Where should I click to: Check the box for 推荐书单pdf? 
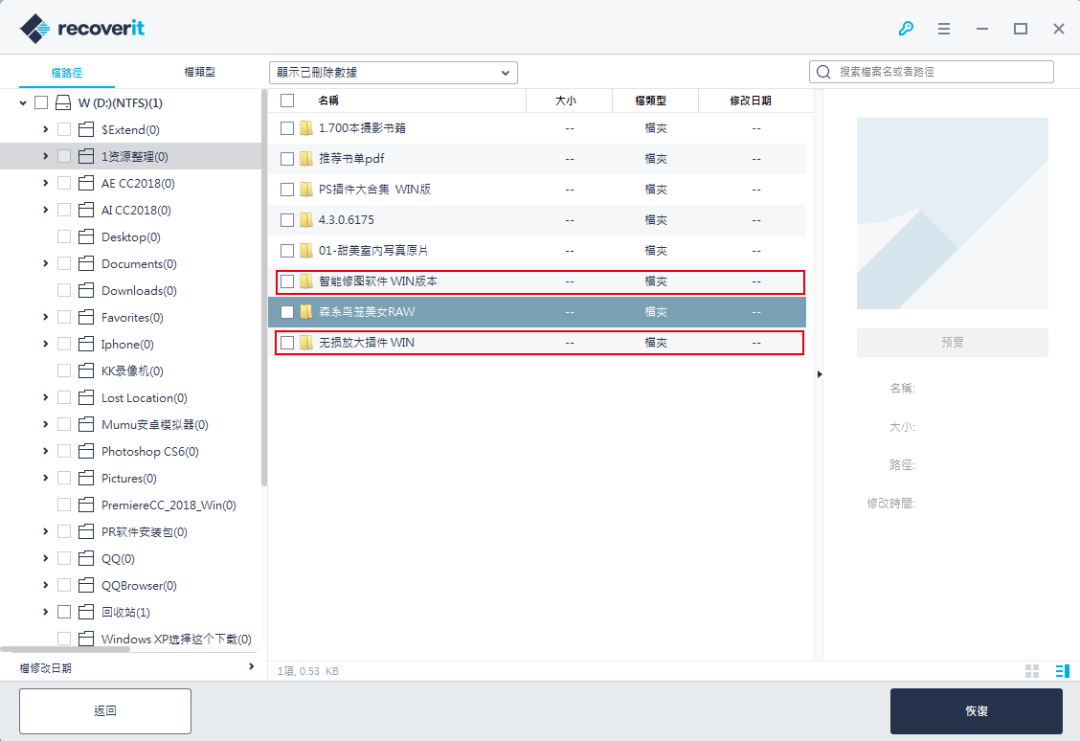pyautogui.click(x=287, y=159)
